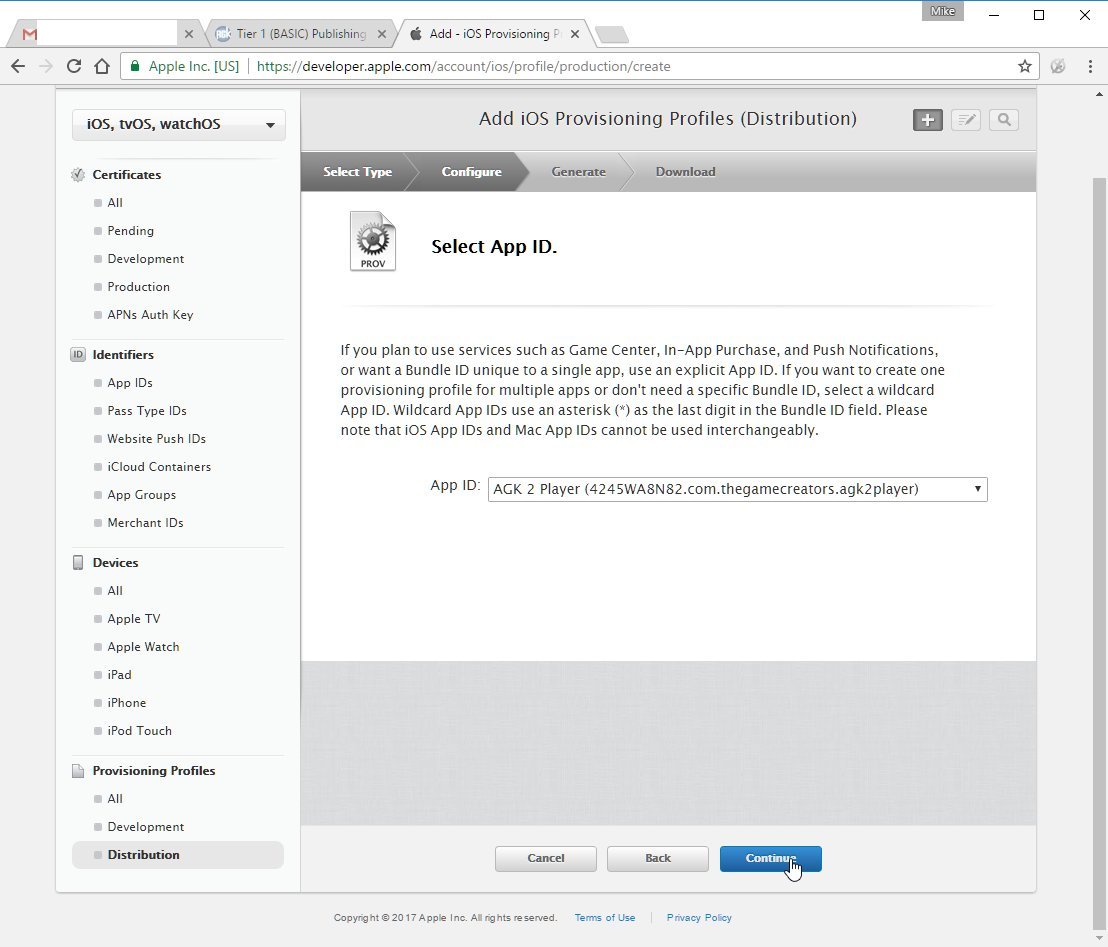The image size is (1108, 947).
Task: Bookmark page with the star icon
Action: pyautogui.click(x=1025, y=66)
